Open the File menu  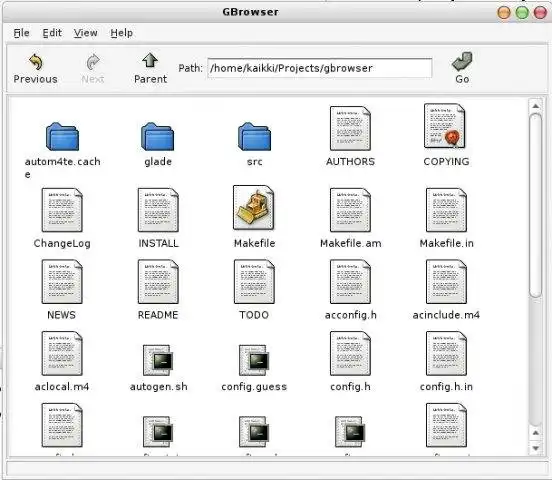pos(21,33)
